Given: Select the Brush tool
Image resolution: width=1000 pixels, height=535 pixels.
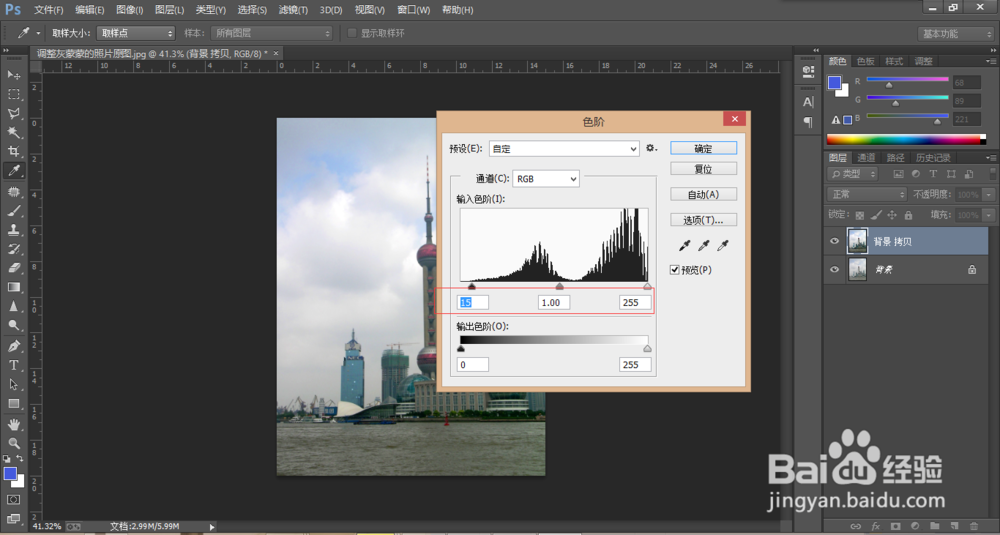Looking at the screenshot, I should [x=13, y=211].
